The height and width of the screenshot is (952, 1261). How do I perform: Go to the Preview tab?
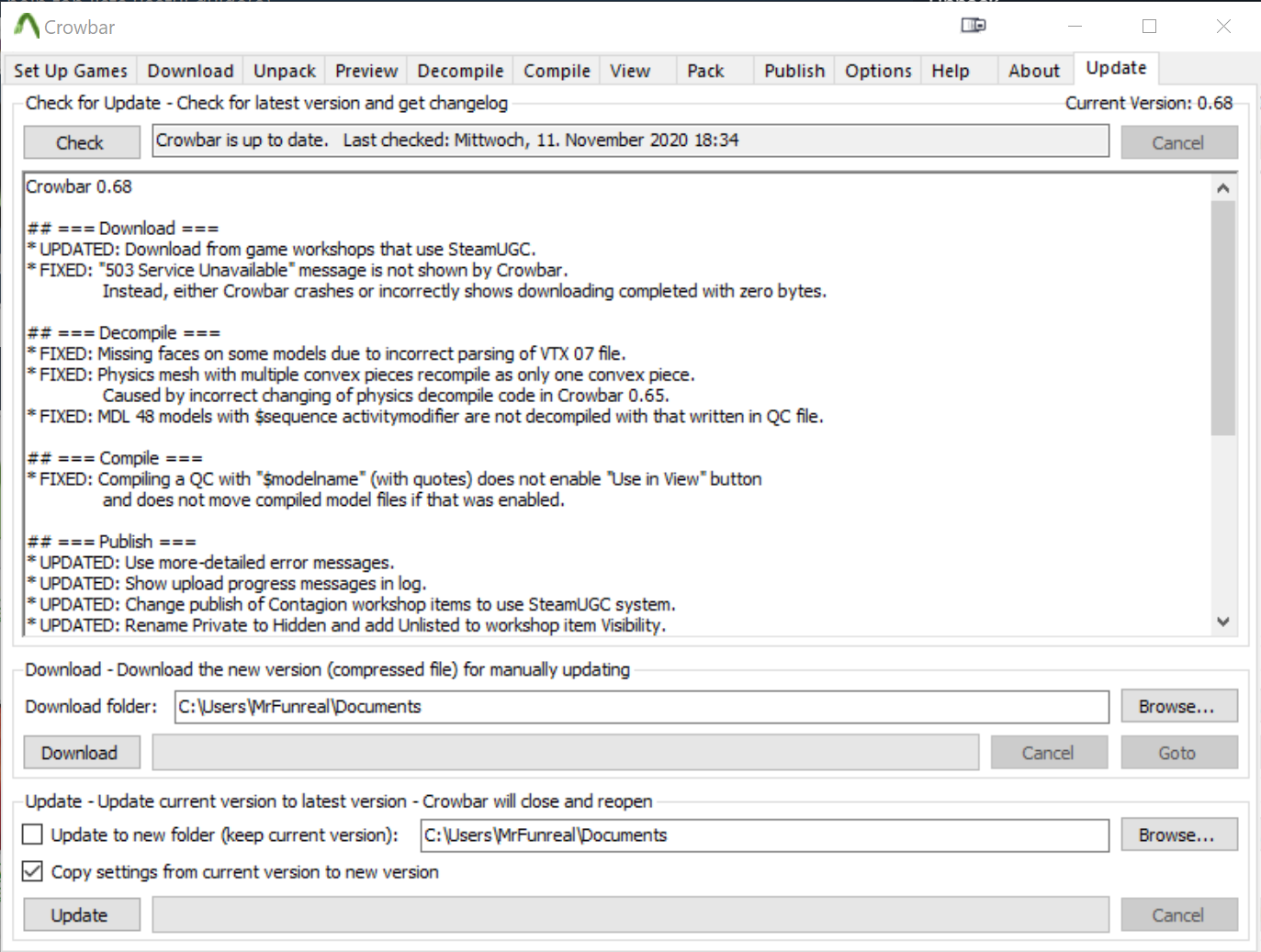coord(366,71)
